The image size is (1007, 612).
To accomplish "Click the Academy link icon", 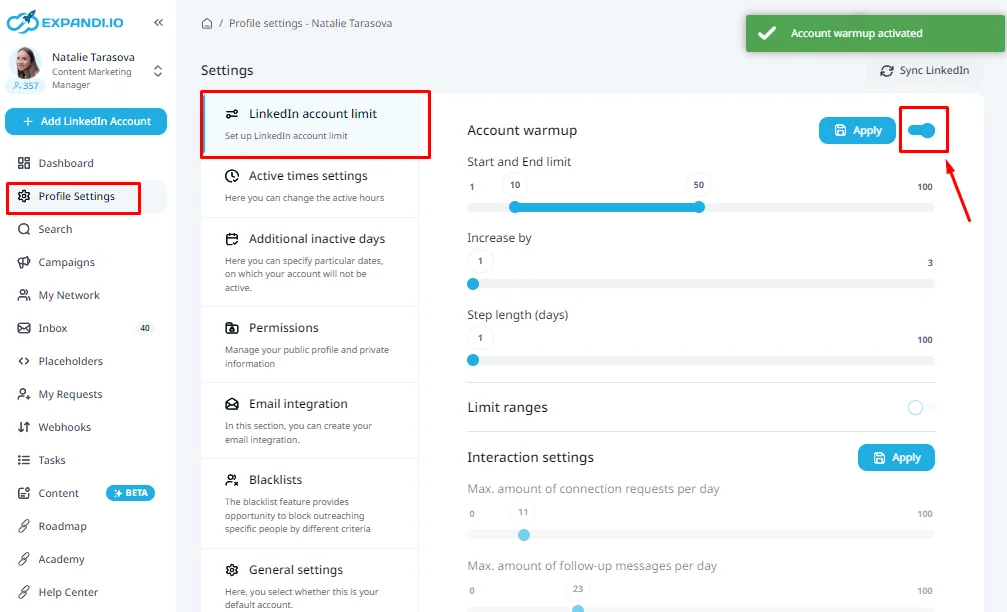I will tap(24, 559).
